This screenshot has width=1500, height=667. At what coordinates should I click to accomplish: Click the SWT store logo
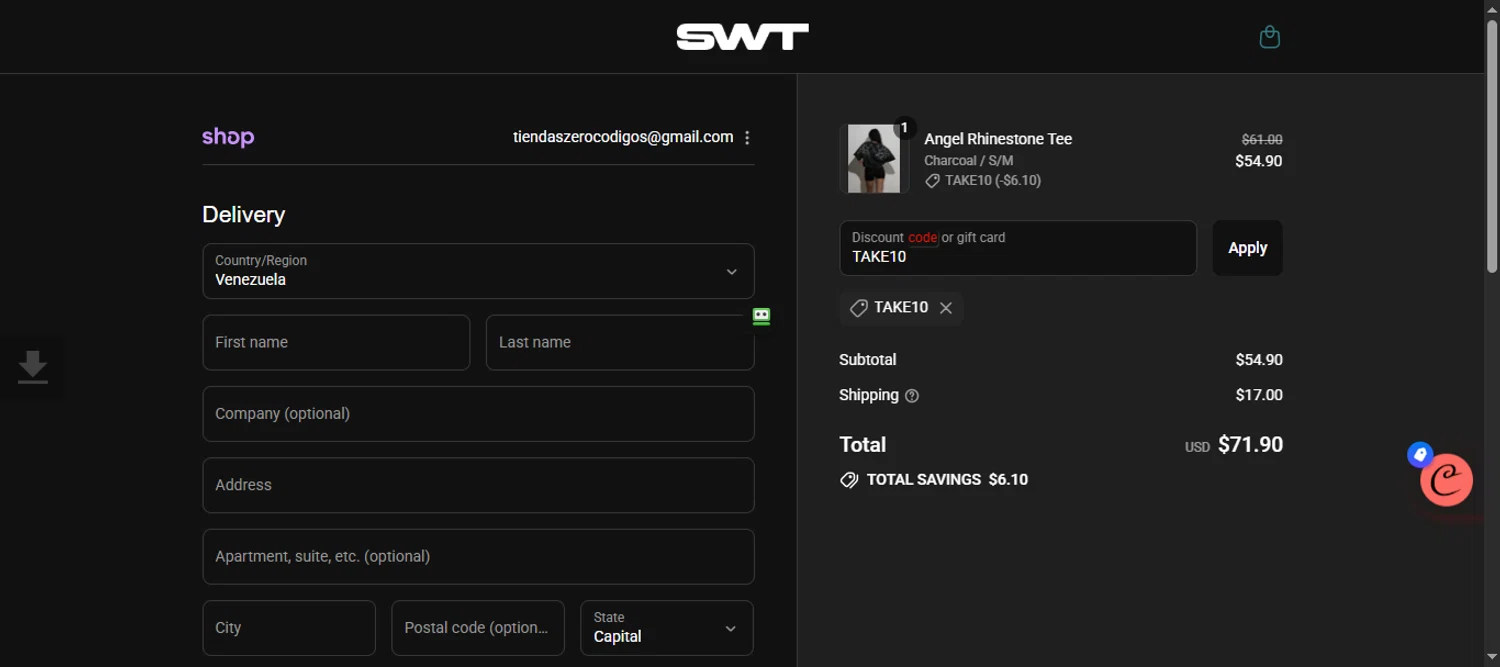coord(742,37)
